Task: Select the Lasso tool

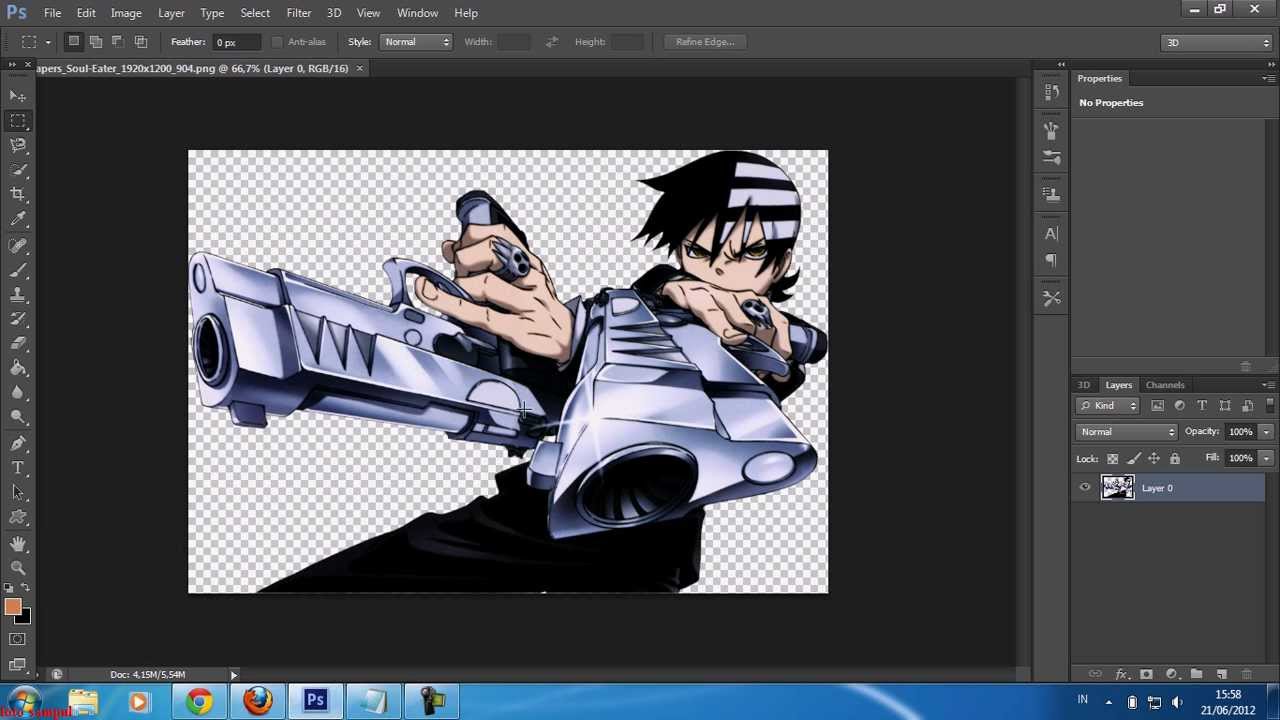Action: click(x=18, y=145)
